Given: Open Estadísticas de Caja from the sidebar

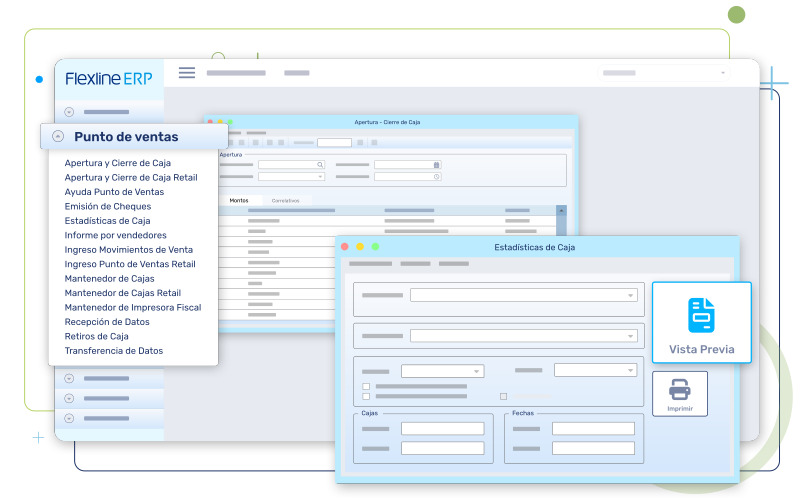Looking at the screenshot, I should [x=107, y=221].
